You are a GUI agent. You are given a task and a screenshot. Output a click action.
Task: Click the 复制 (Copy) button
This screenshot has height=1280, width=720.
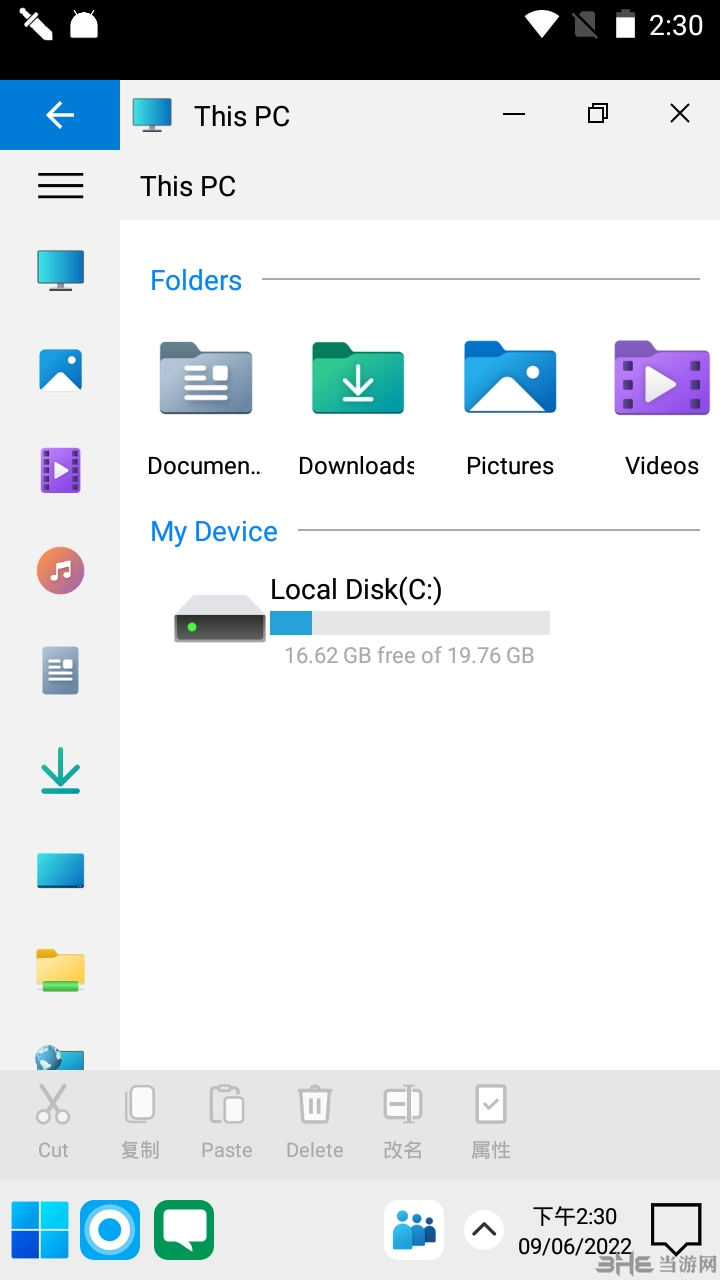140,1122
